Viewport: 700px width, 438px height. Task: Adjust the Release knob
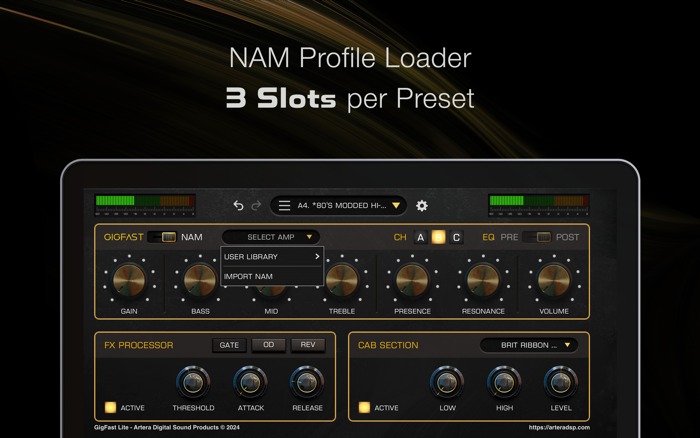tap(307, 383)
